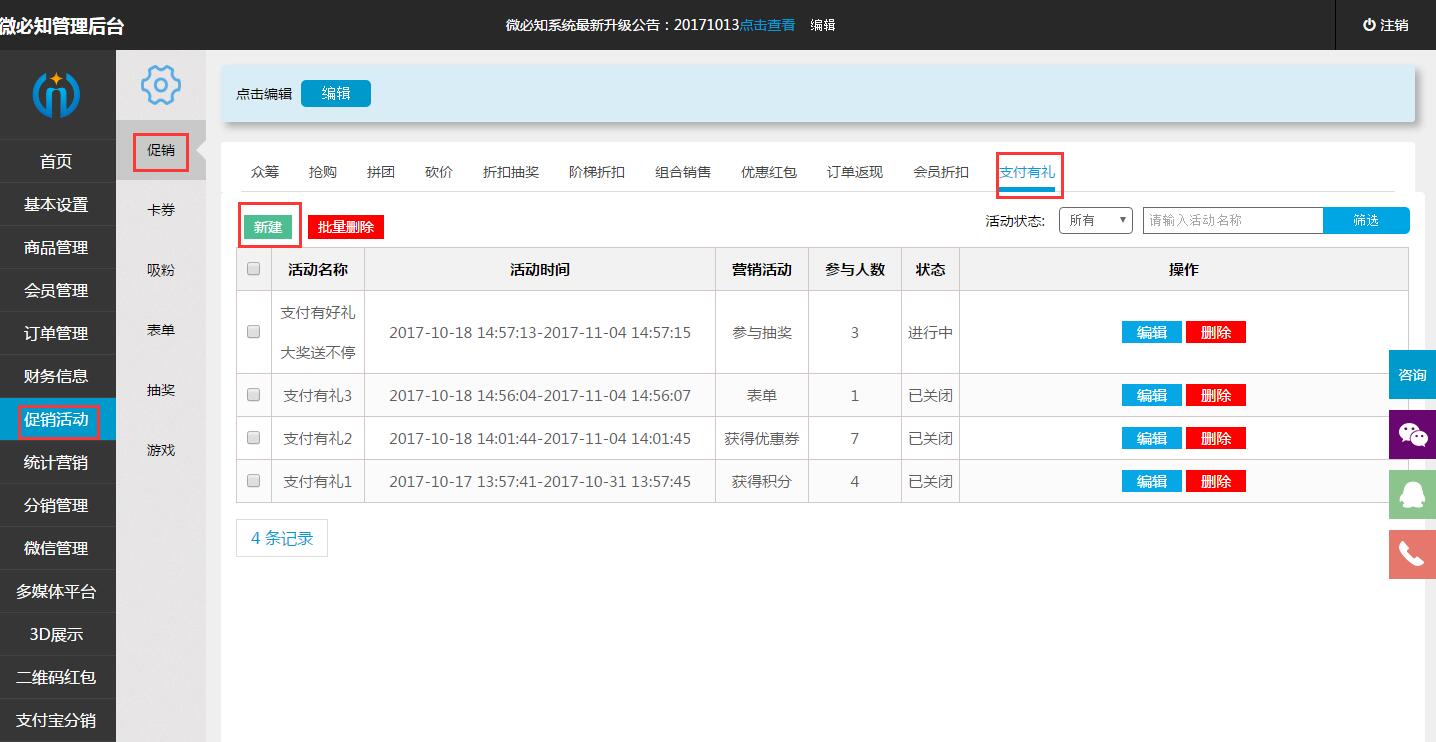The image size is (1436, 742).
Task: Open the QQ penguin contact icon
Action: coord(1412,494)
